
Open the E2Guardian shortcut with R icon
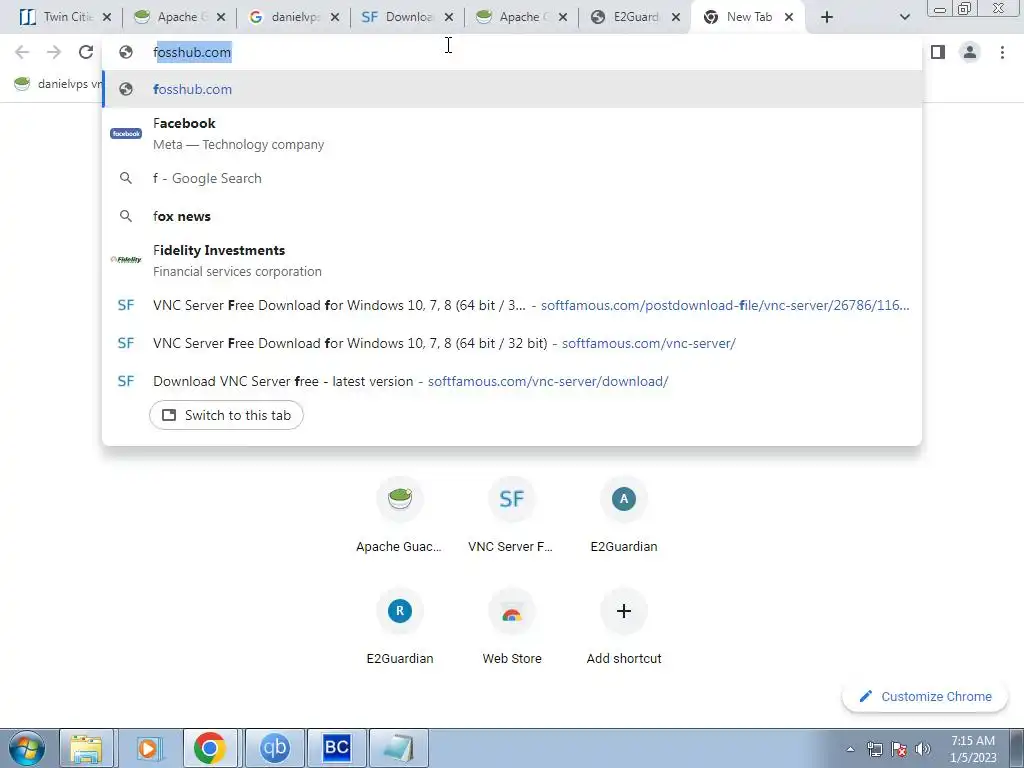(399, 628)
